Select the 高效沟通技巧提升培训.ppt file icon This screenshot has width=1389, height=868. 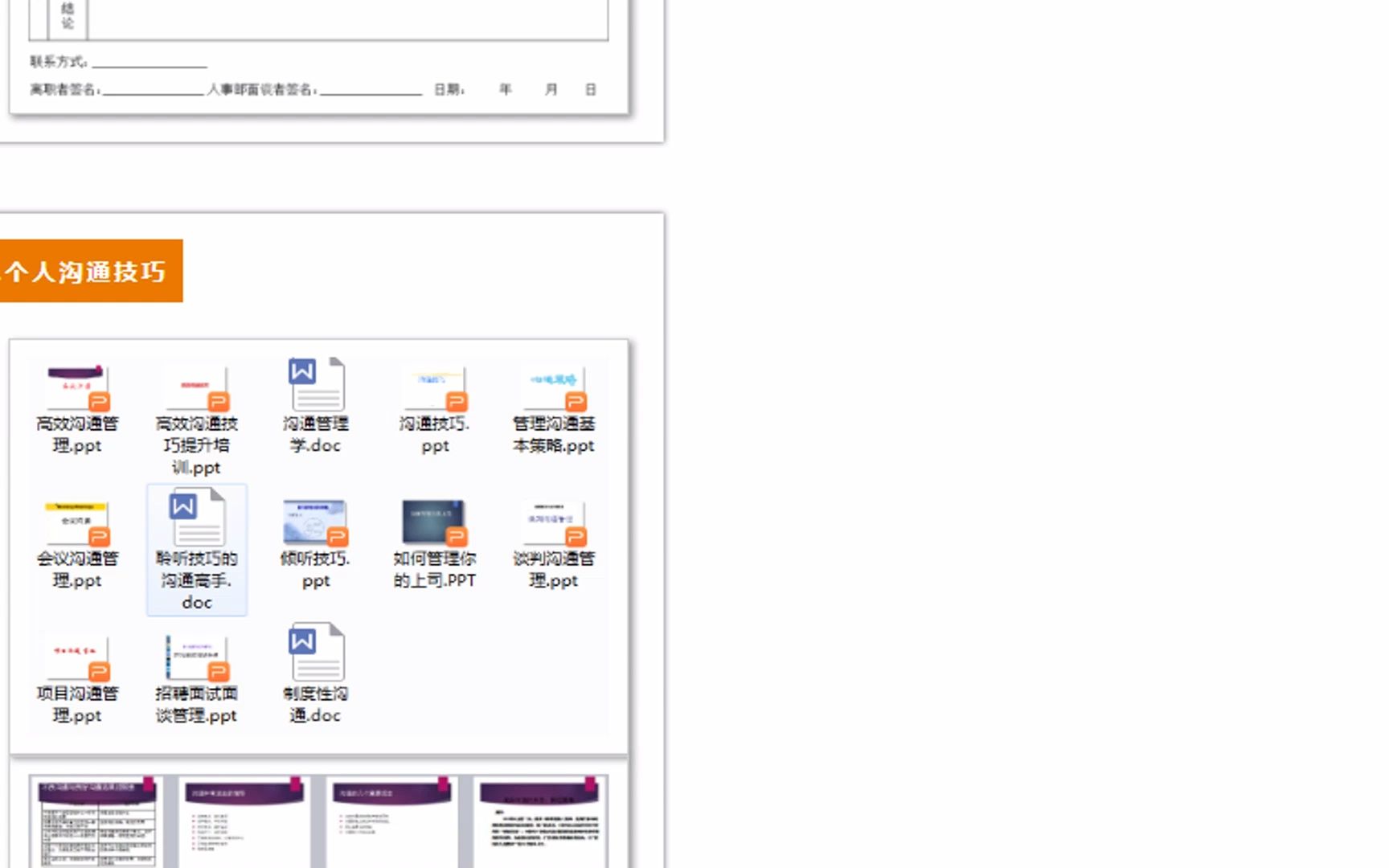[x=196, y=387]
